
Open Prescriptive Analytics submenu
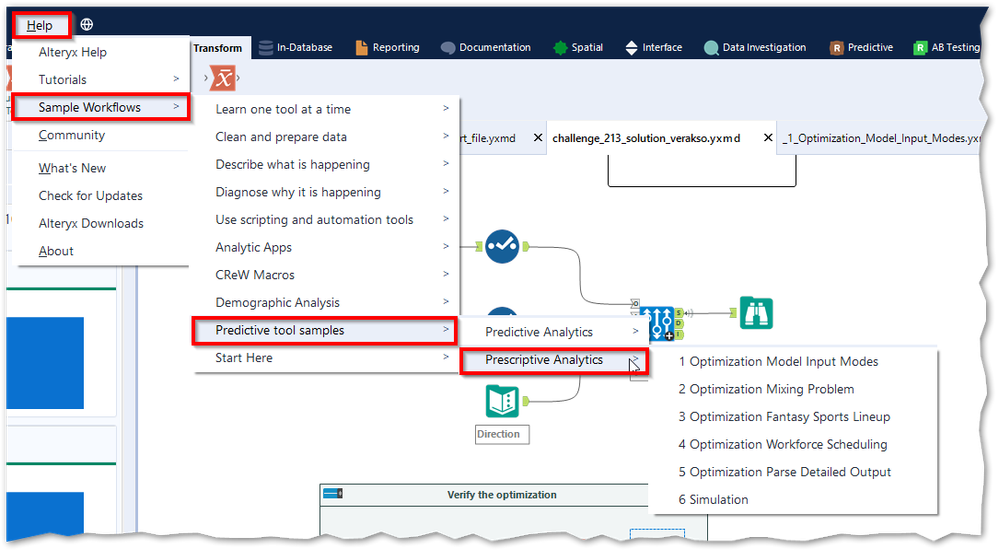[554, 360]
